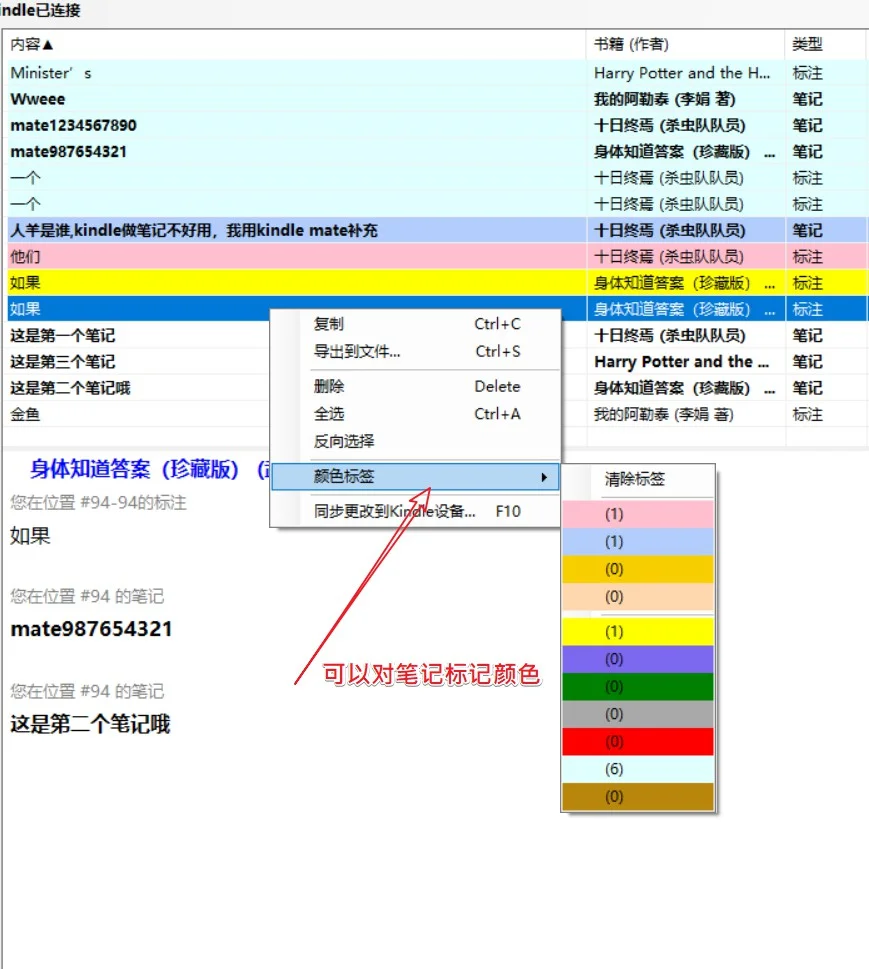
Task: Apply the red color label
Action: (x=638, y=742)
